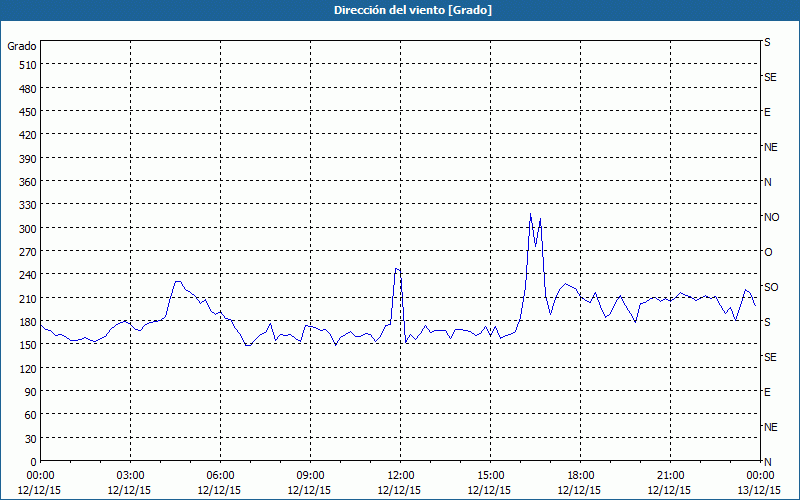Select the 06:00 time axis label

220,476
